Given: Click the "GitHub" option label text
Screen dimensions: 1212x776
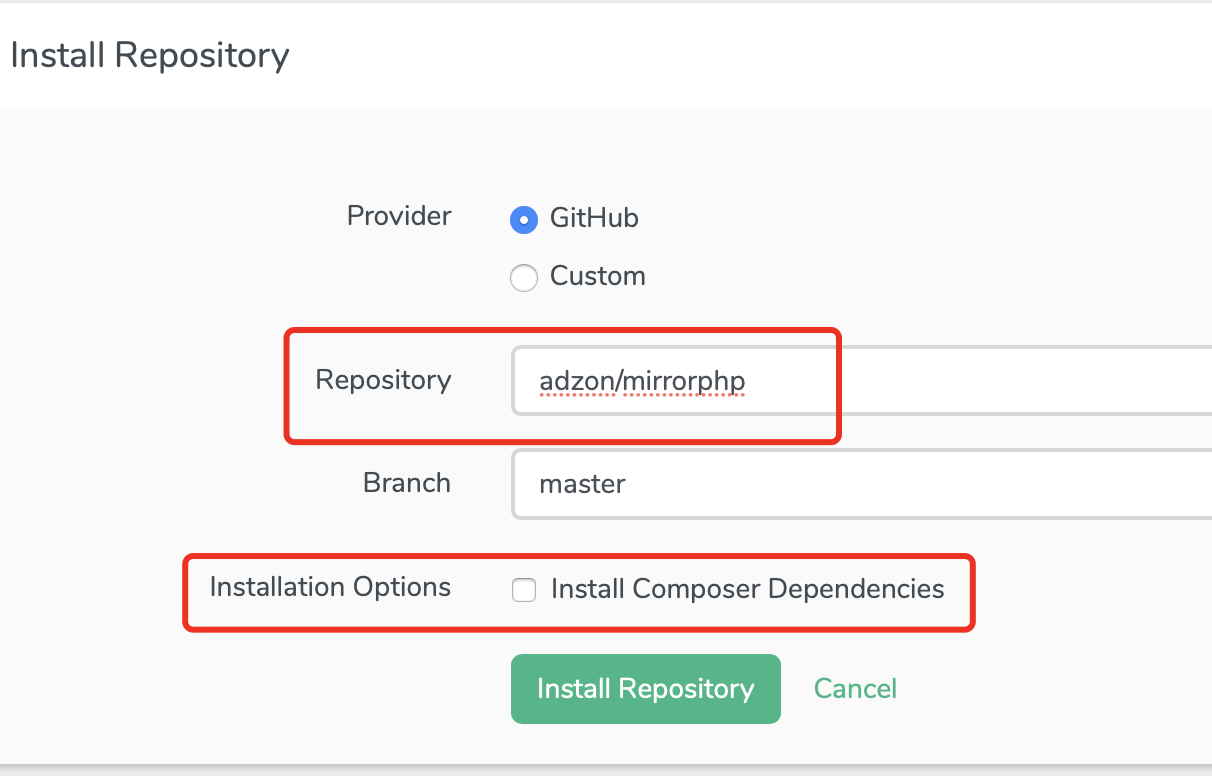Looking at the screenshot, I should (x=594, y=218).
